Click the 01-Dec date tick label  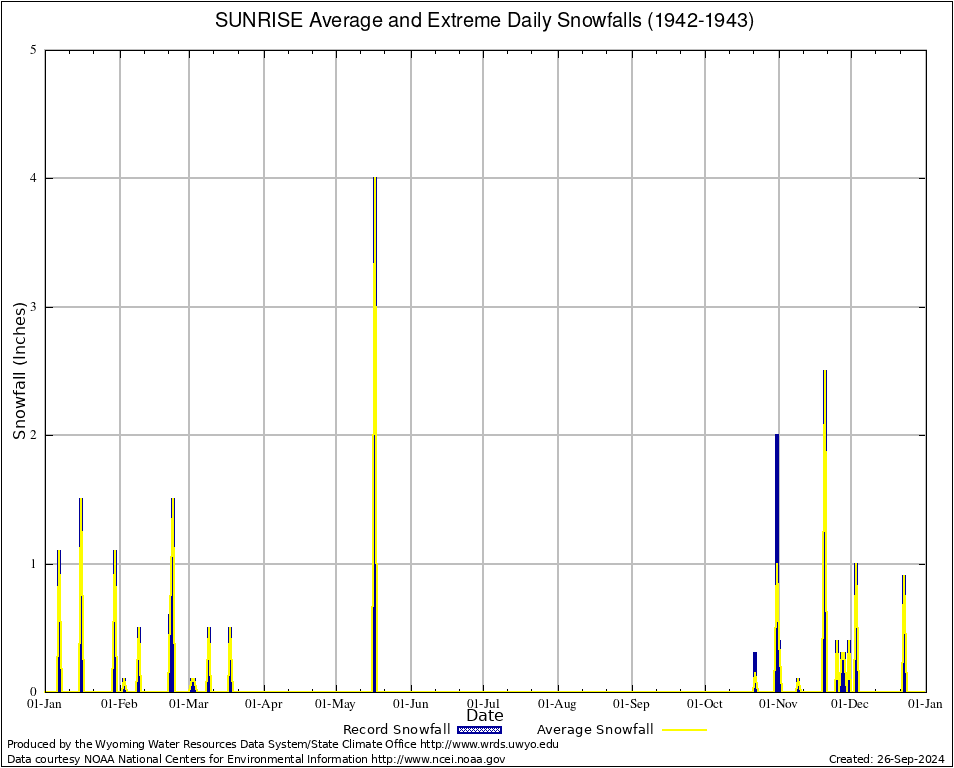click(851, 704)
